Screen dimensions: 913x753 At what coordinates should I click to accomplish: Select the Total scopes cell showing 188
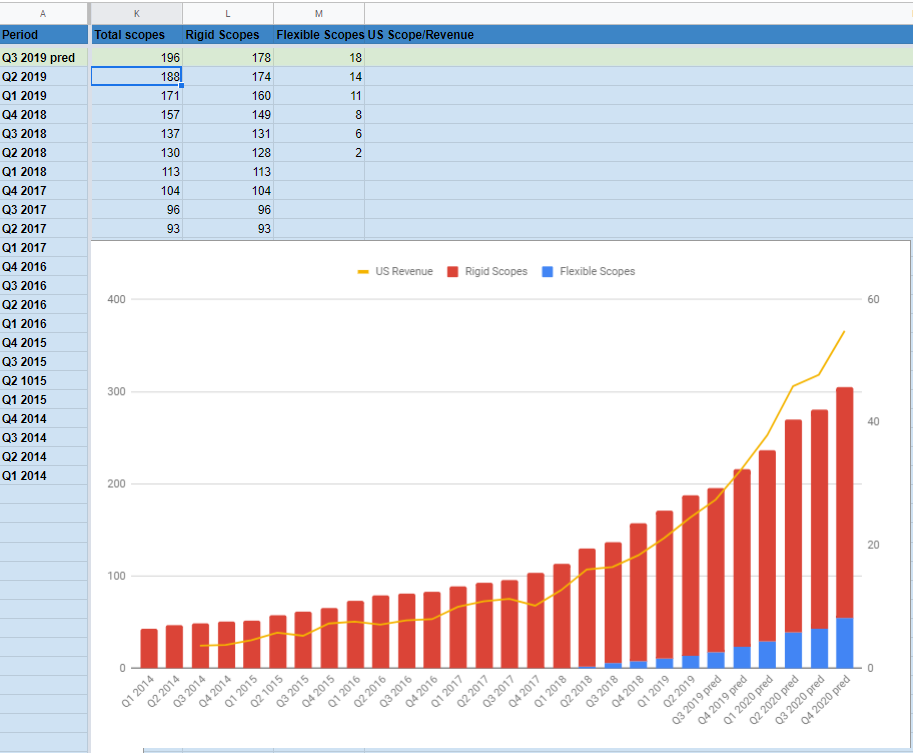pyautogui.click(x=136, y=76)
